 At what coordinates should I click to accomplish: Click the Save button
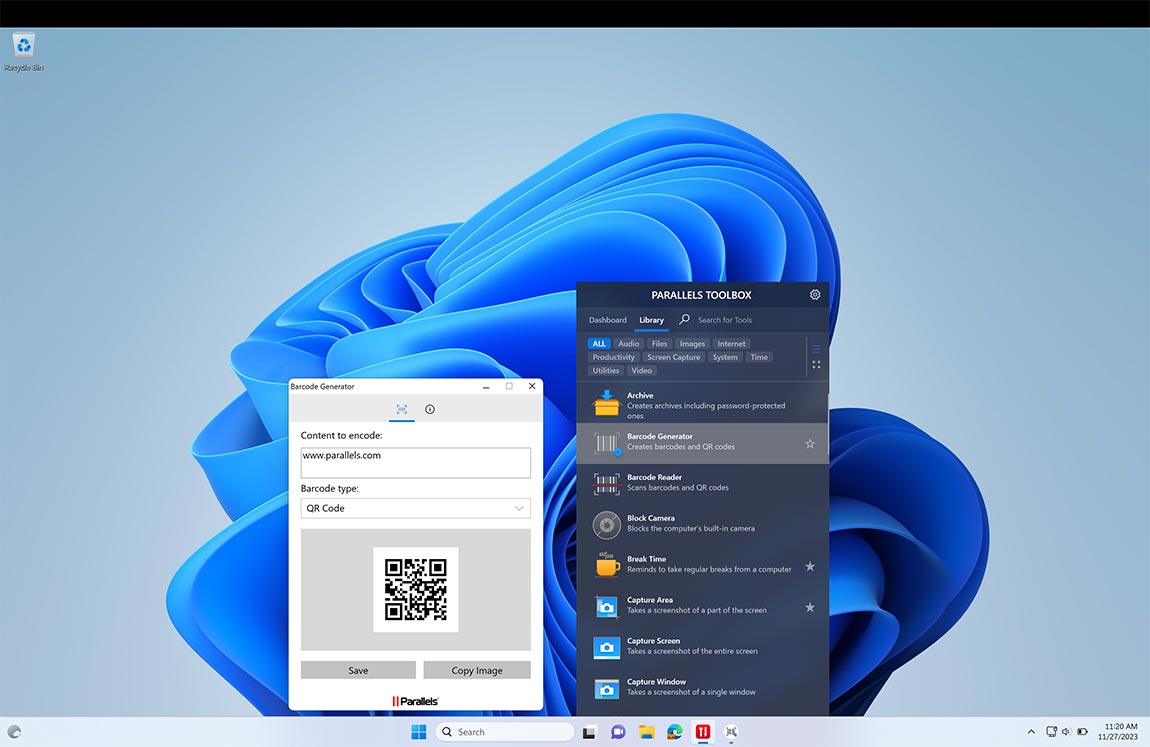357,669
